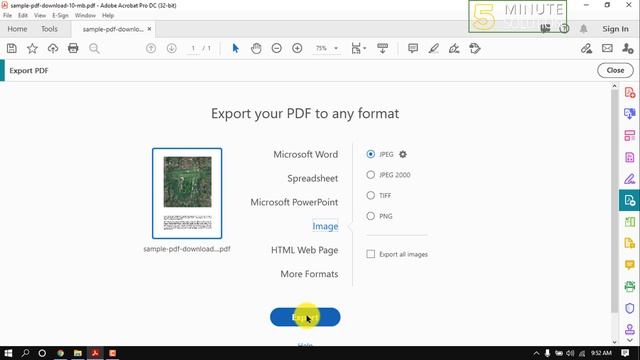The width and height of the screenshot is (640, 360).
Task: Click the send by email envelope icon
Action: [607, 48]
